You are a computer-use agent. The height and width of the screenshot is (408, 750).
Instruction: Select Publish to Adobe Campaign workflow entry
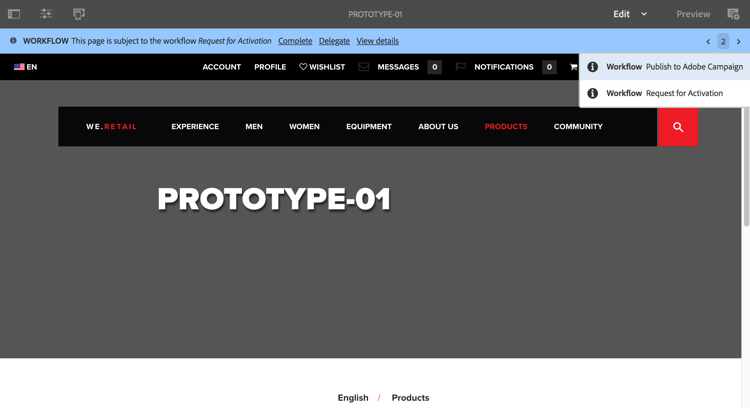click(664, 67)
